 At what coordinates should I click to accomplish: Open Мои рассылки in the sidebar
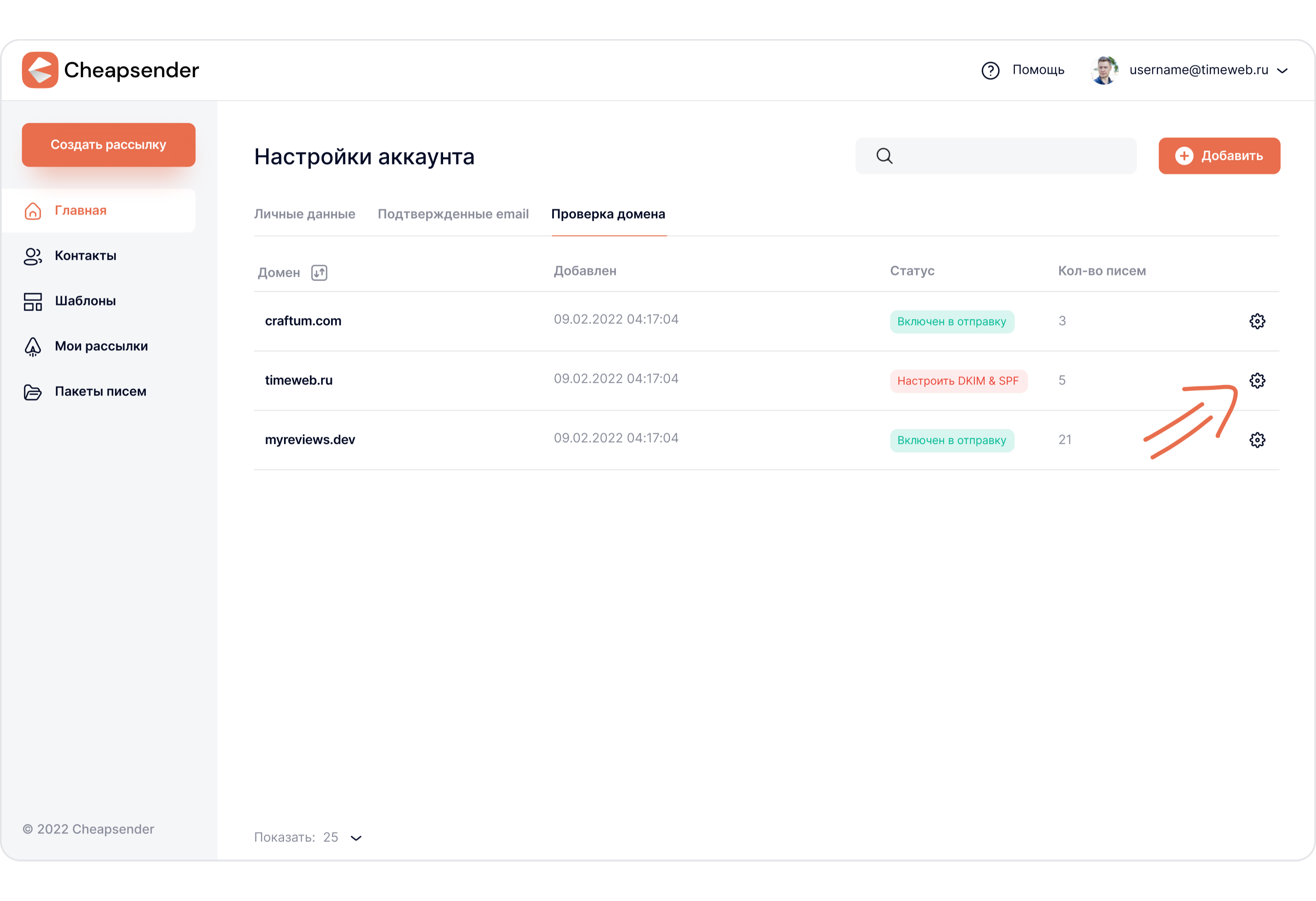[x=101, y=346]
